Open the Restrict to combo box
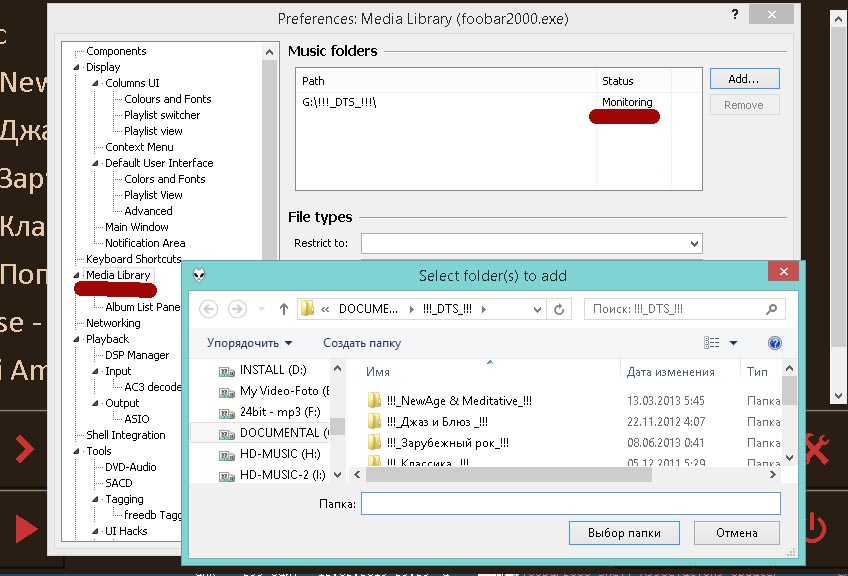Viewport: 848px width, 576px height. coord(532,243)
